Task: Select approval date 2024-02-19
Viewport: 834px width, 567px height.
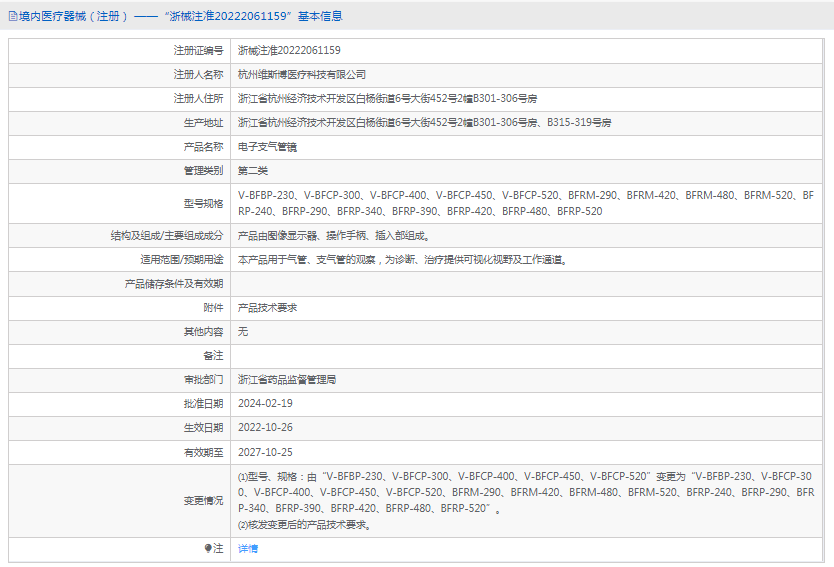Action: coord(265,403)
